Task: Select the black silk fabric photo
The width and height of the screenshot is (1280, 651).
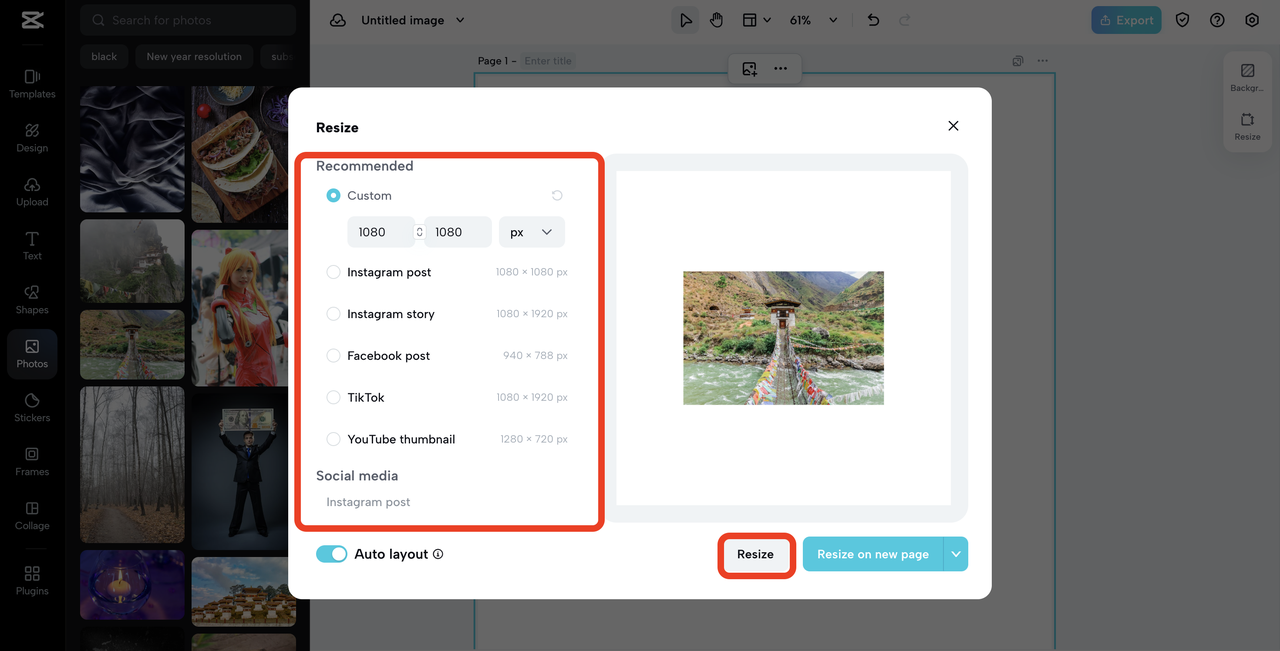Action: 132,149
